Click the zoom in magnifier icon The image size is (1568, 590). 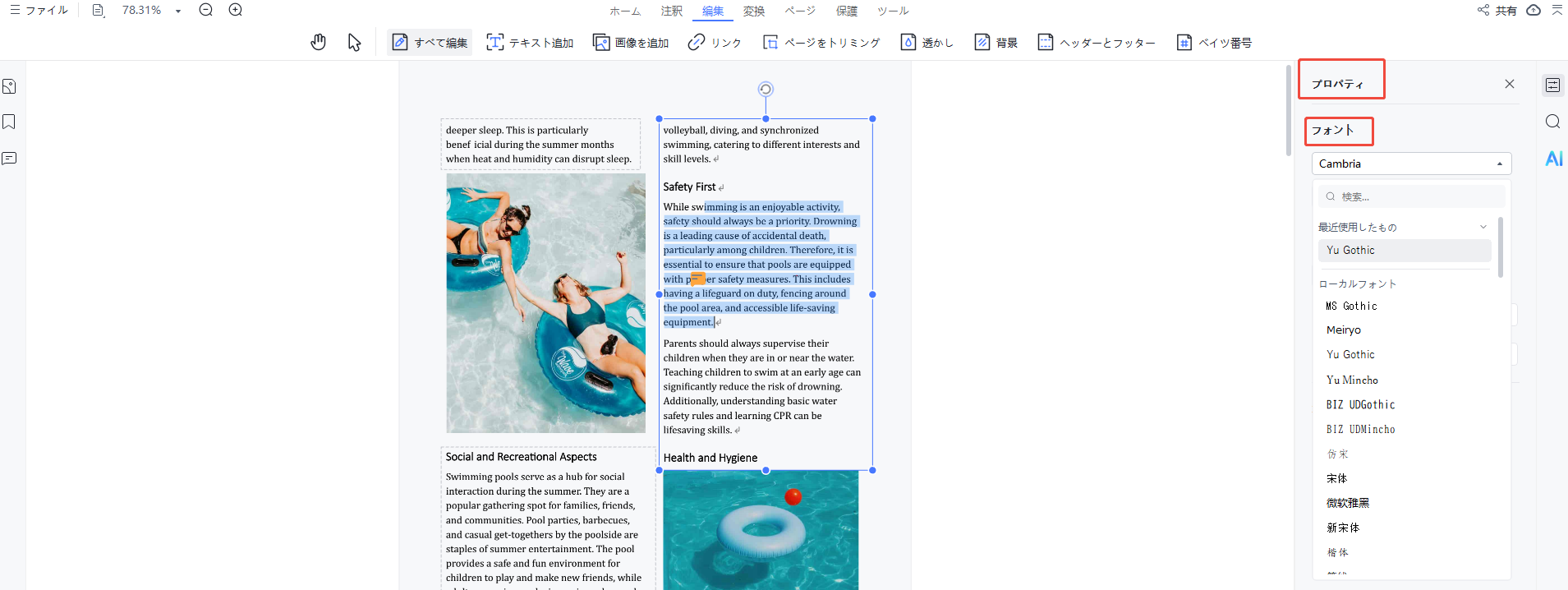click(236, 10)
